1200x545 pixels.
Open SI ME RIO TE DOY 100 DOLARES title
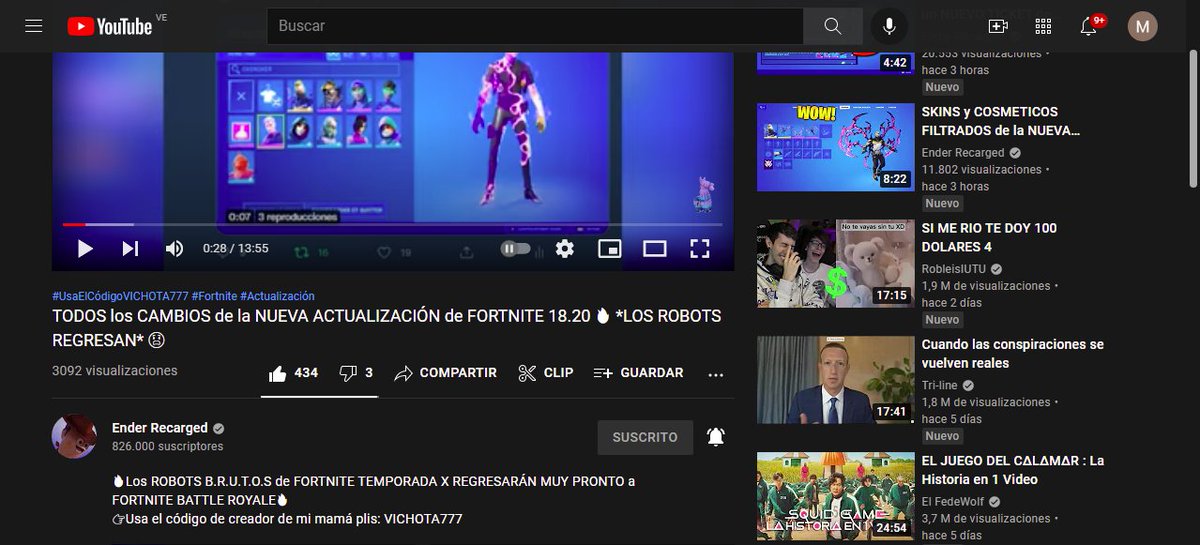[x=989, y=237]
